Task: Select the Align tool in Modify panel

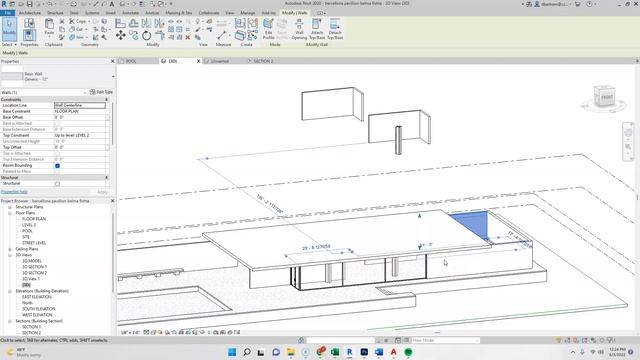Action: (x=120, y=23)
